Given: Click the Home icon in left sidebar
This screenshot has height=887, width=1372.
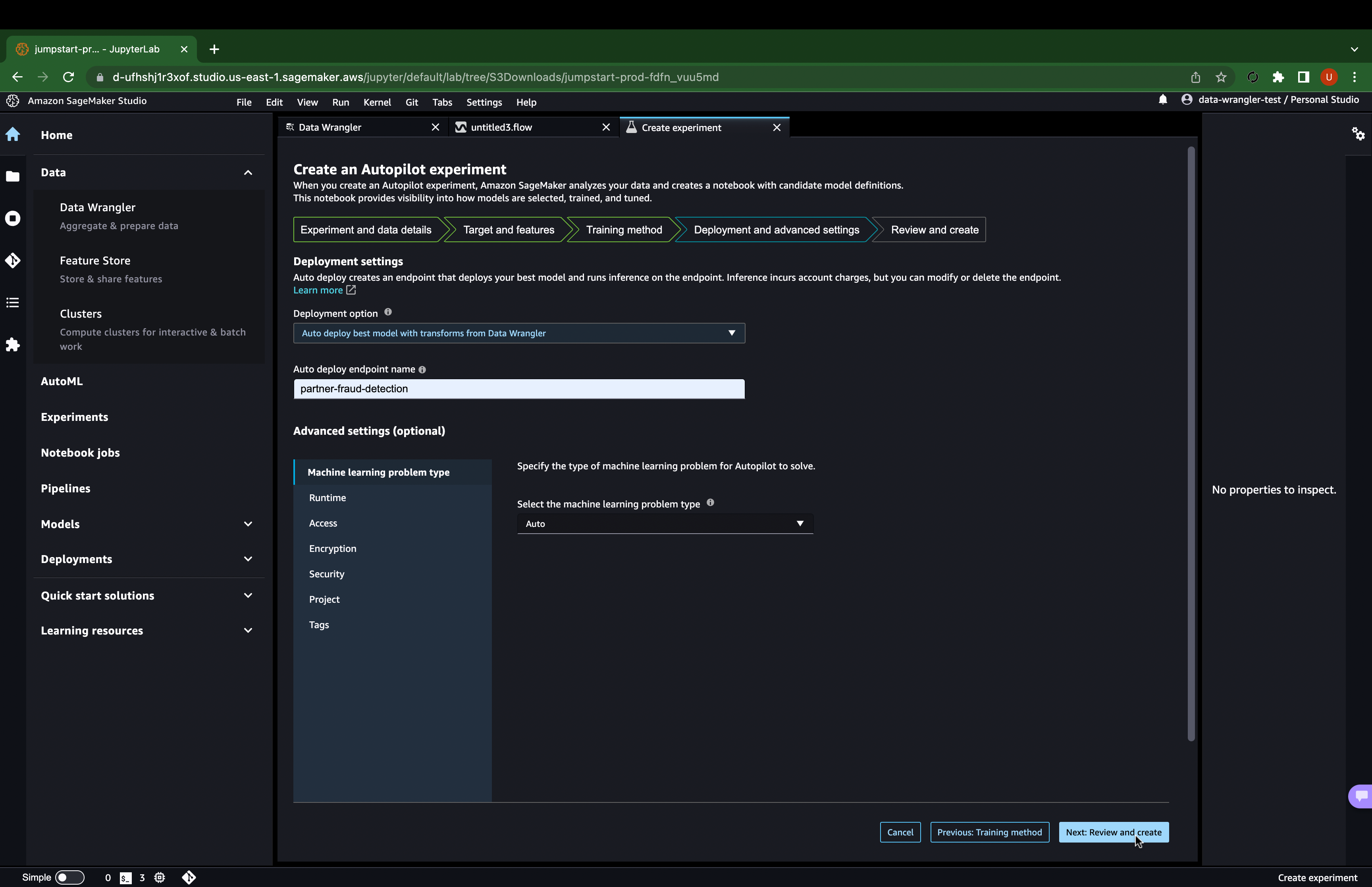Looking at the screenshot, I should tap(13, 135).
